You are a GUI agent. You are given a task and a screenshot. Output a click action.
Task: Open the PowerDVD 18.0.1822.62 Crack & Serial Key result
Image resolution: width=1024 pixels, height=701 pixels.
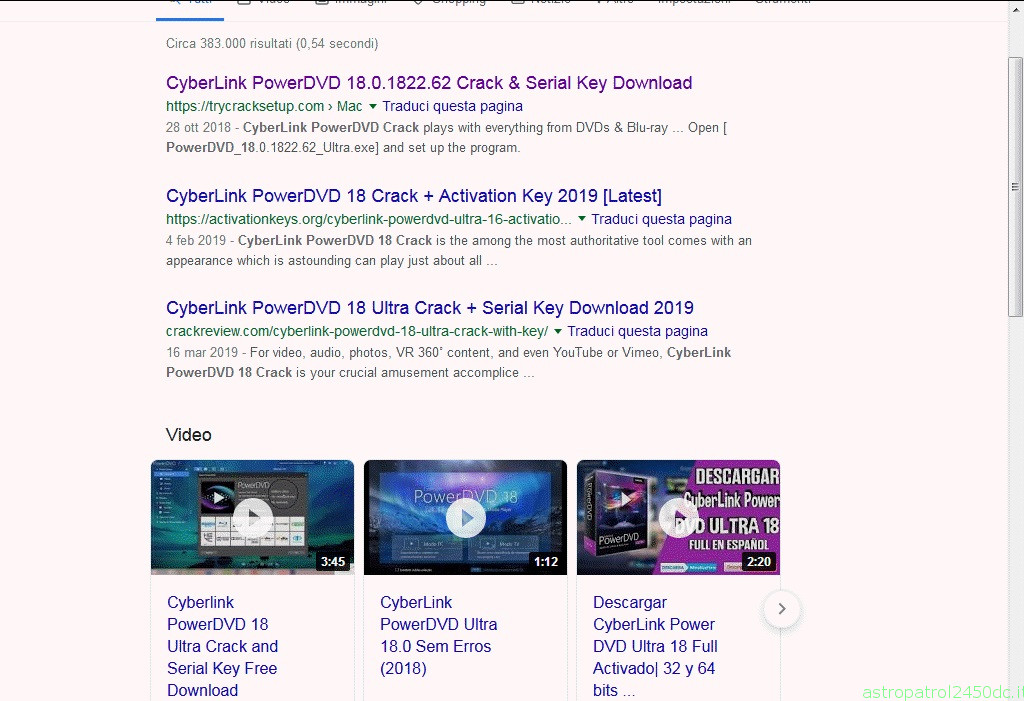pos(428,83)
